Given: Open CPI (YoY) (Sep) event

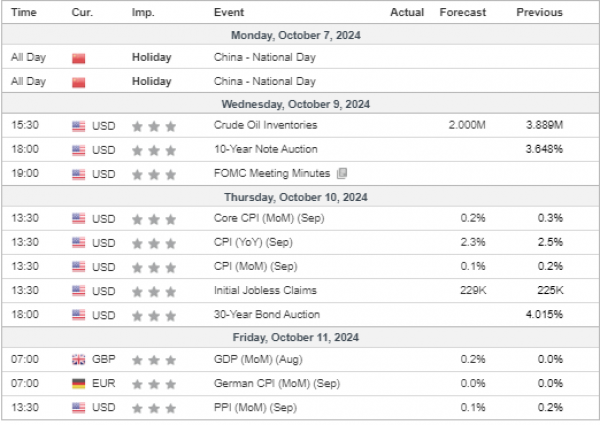Looking at the screenshot, I should click(253, 242).
